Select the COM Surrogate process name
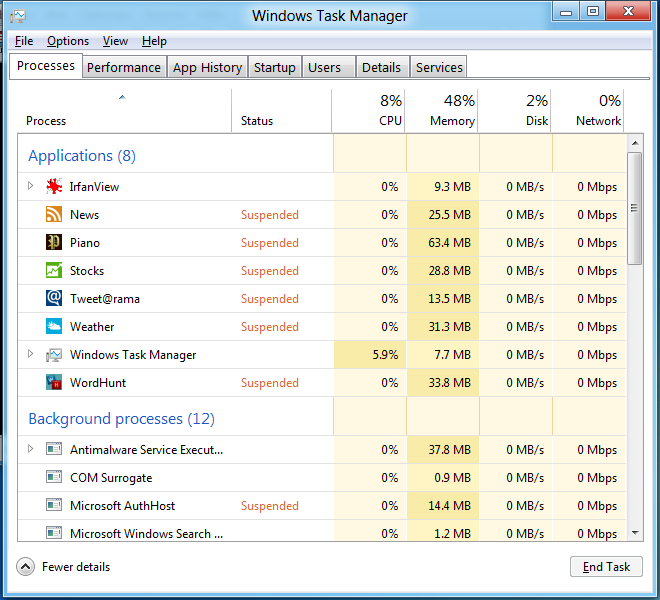 coord(111,478)
